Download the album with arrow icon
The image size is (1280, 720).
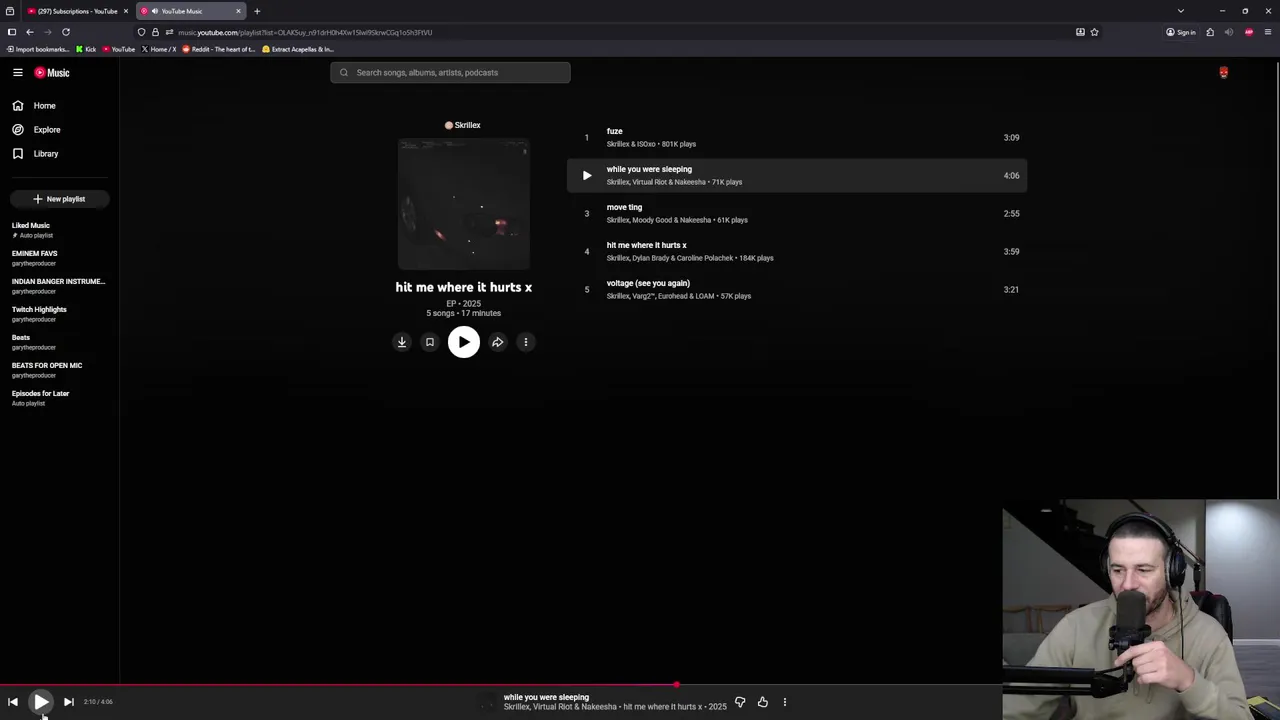click(x=402, y=342)
